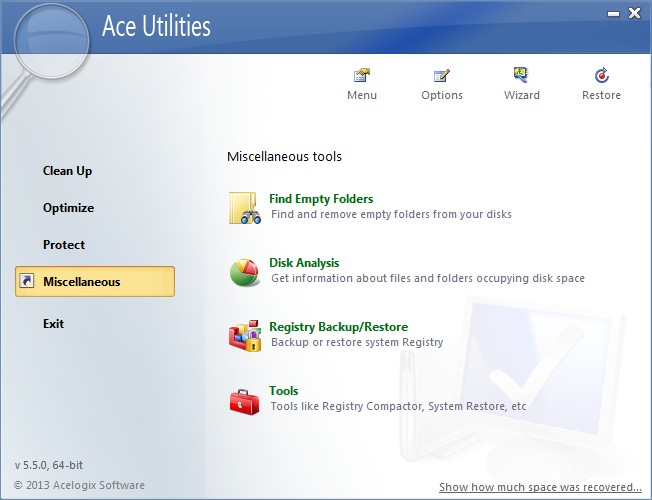652x500 pixels.
Task: Click 'Get information about files and folders' description
Action: (x=428, y=278)
